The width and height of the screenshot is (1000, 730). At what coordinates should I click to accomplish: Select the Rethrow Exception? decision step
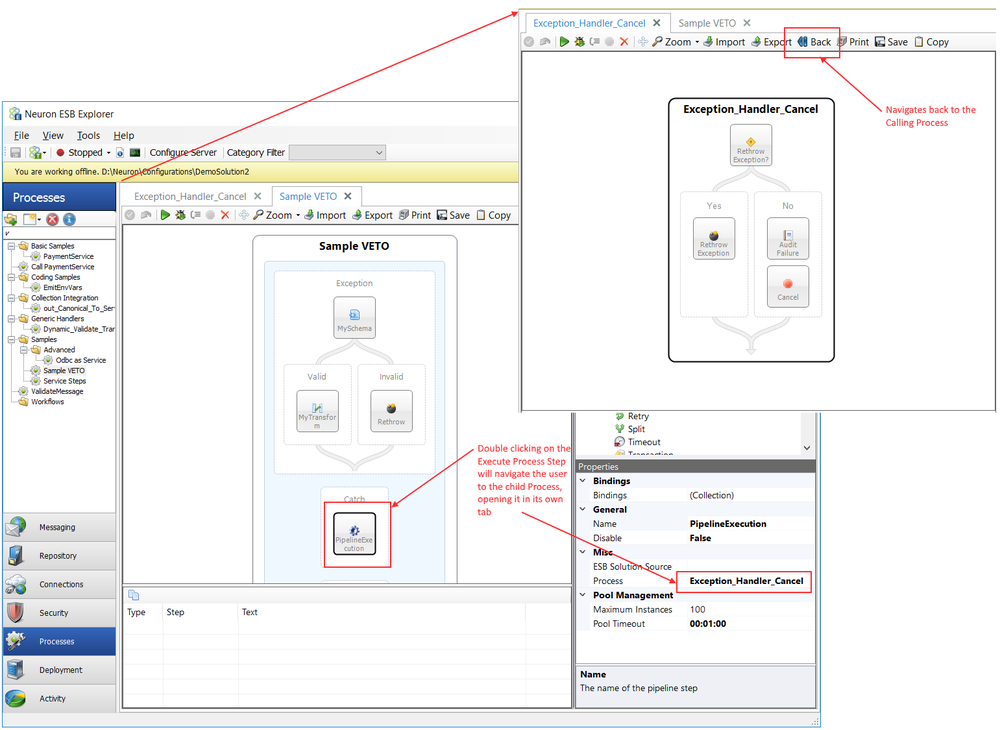click(751, 145)
